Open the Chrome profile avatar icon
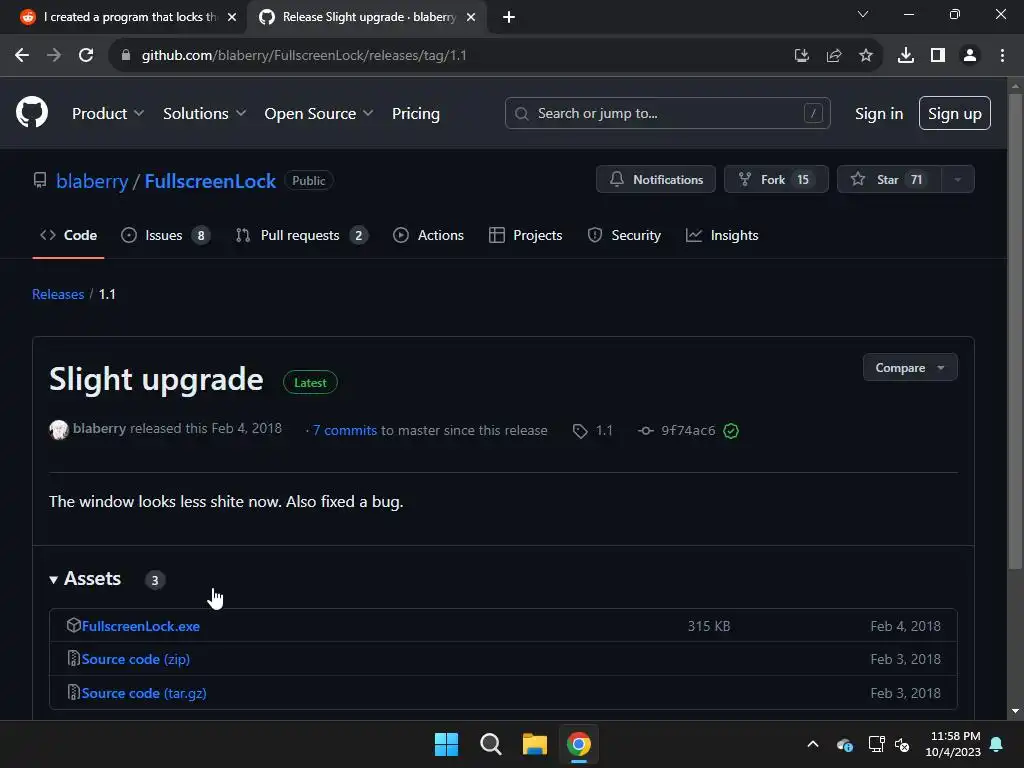The image size is (1024, 768). click(x=970, y=56)
